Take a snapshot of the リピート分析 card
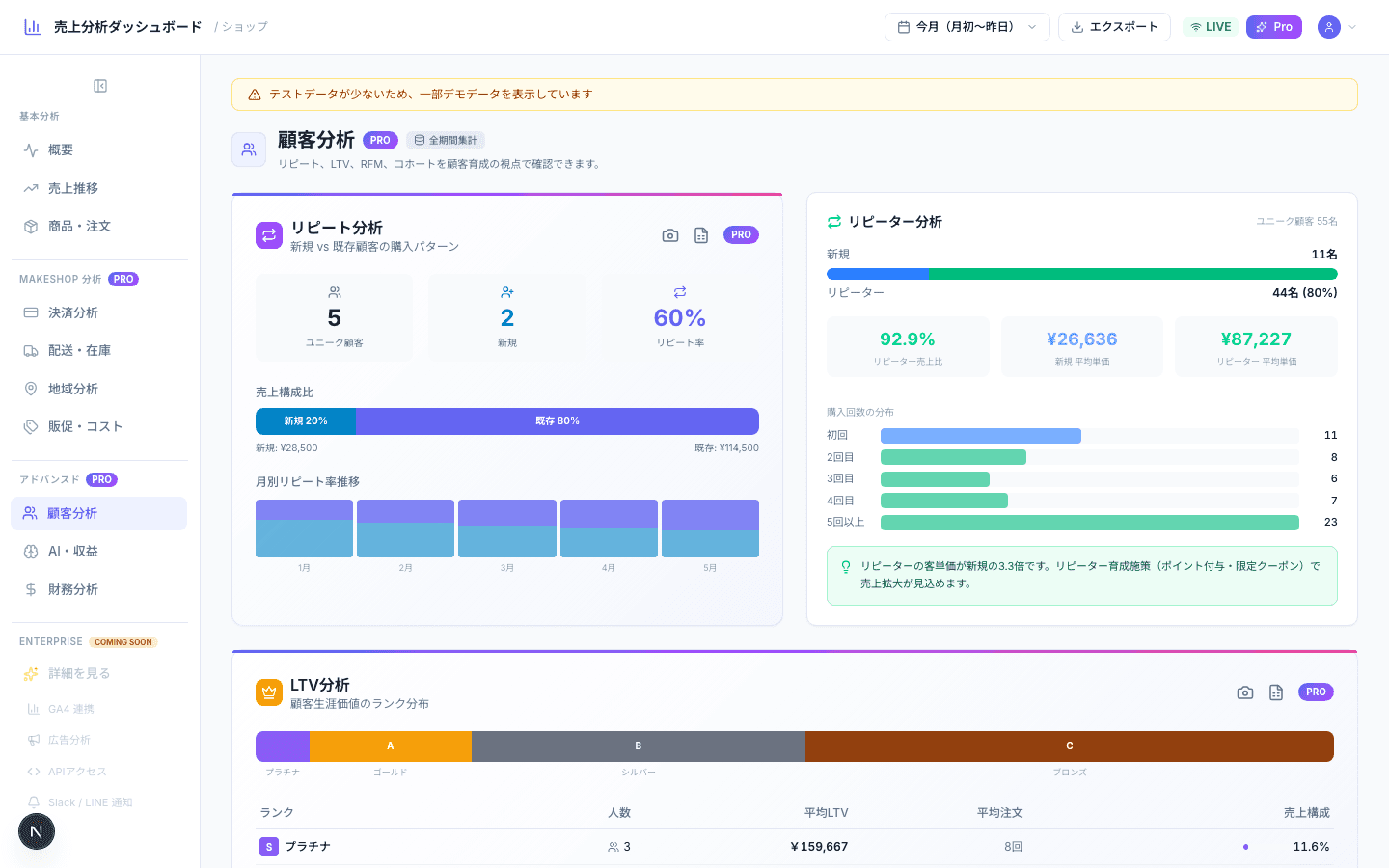Screen dimensions: 1389x868 (x=670, y=235)
